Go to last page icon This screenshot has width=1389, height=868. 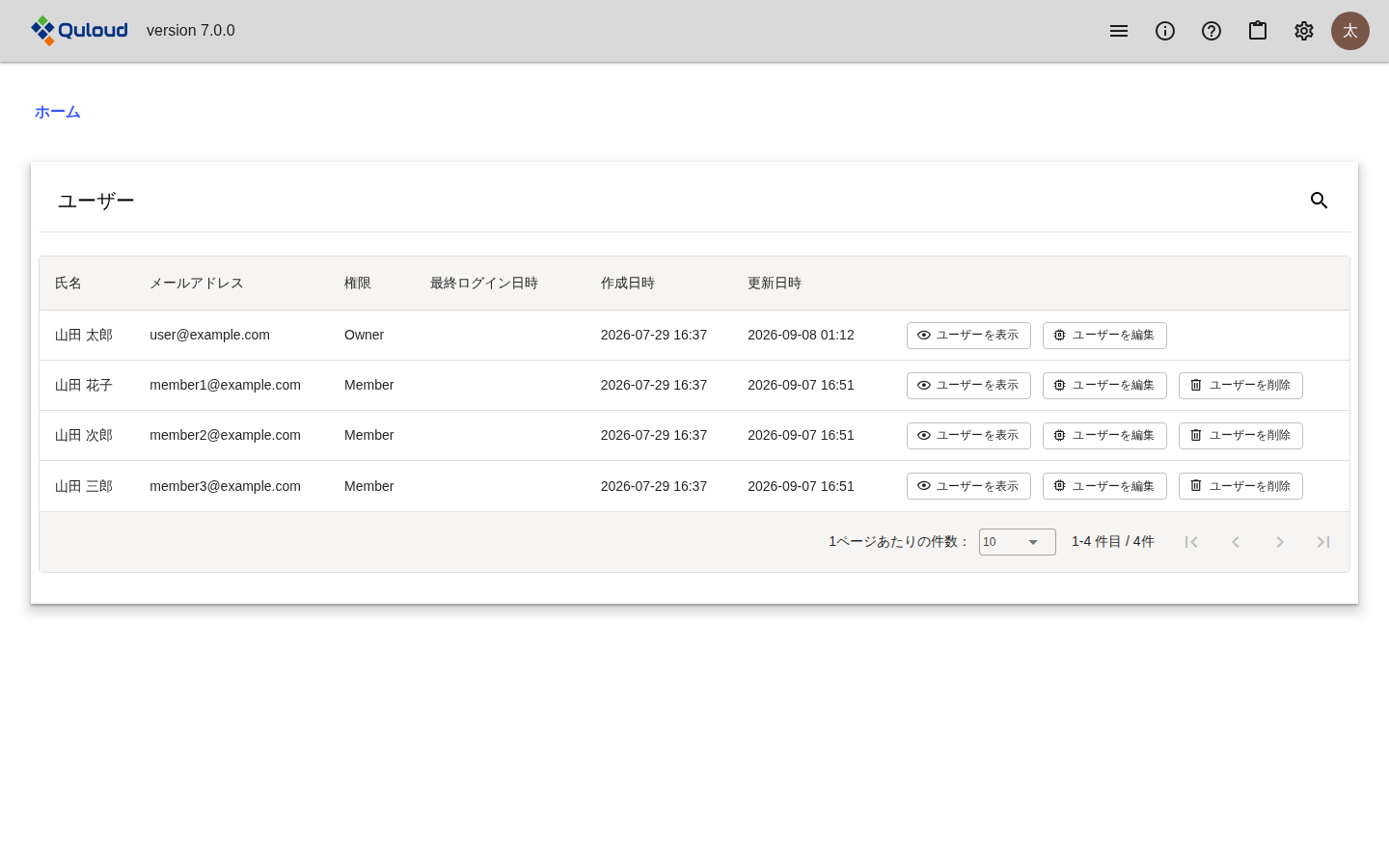tap(1323, 542)
